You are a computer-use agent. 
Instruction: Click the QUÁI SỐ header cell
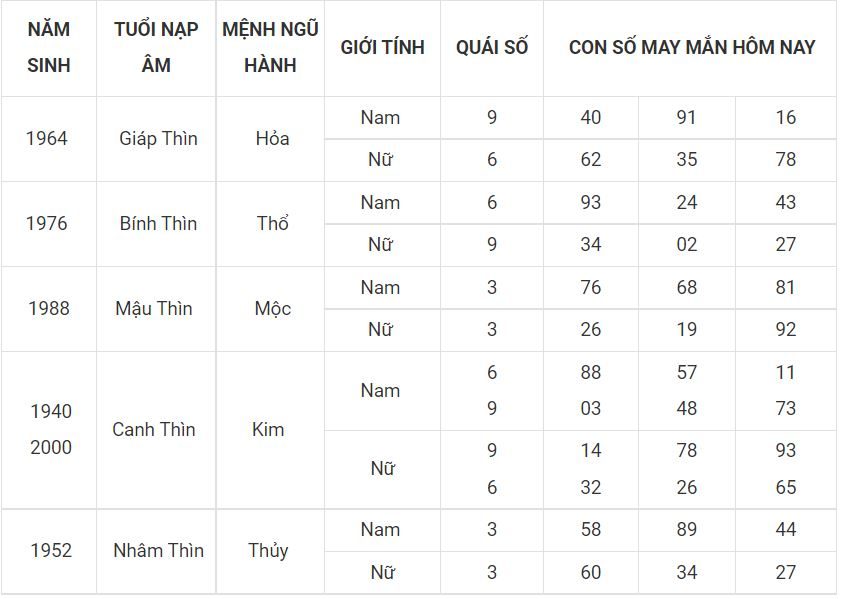pyautogui.click(x=492, y=48)
